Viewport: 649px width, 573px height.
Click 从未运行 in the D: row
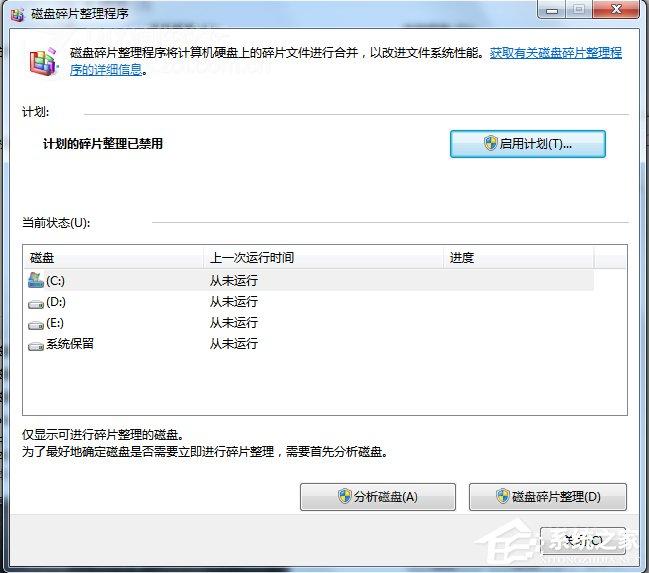pyautogui.click(x=234, y=302)
